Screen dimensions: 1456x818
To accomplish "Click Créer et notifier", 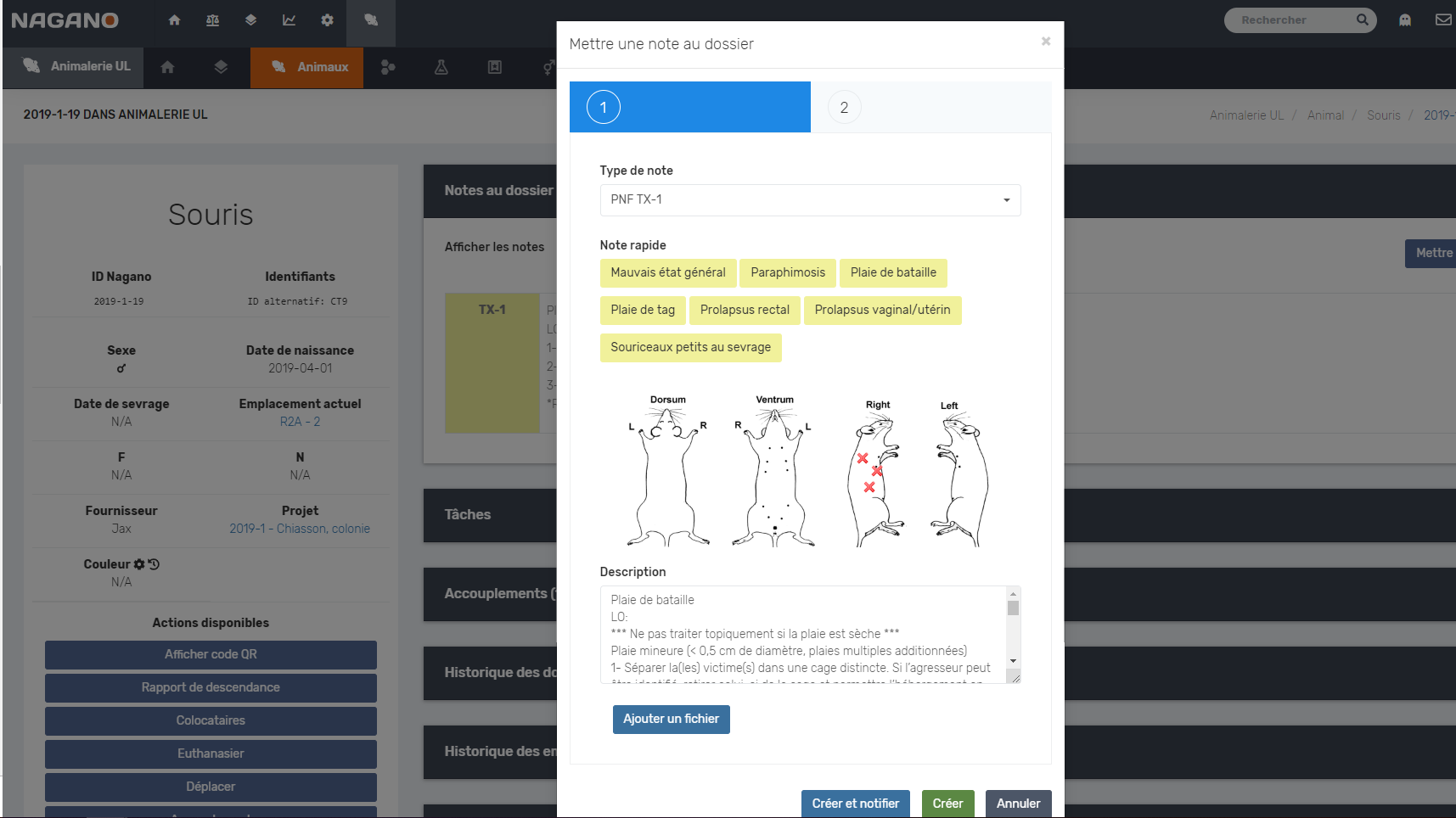I will tap(856, 804).
